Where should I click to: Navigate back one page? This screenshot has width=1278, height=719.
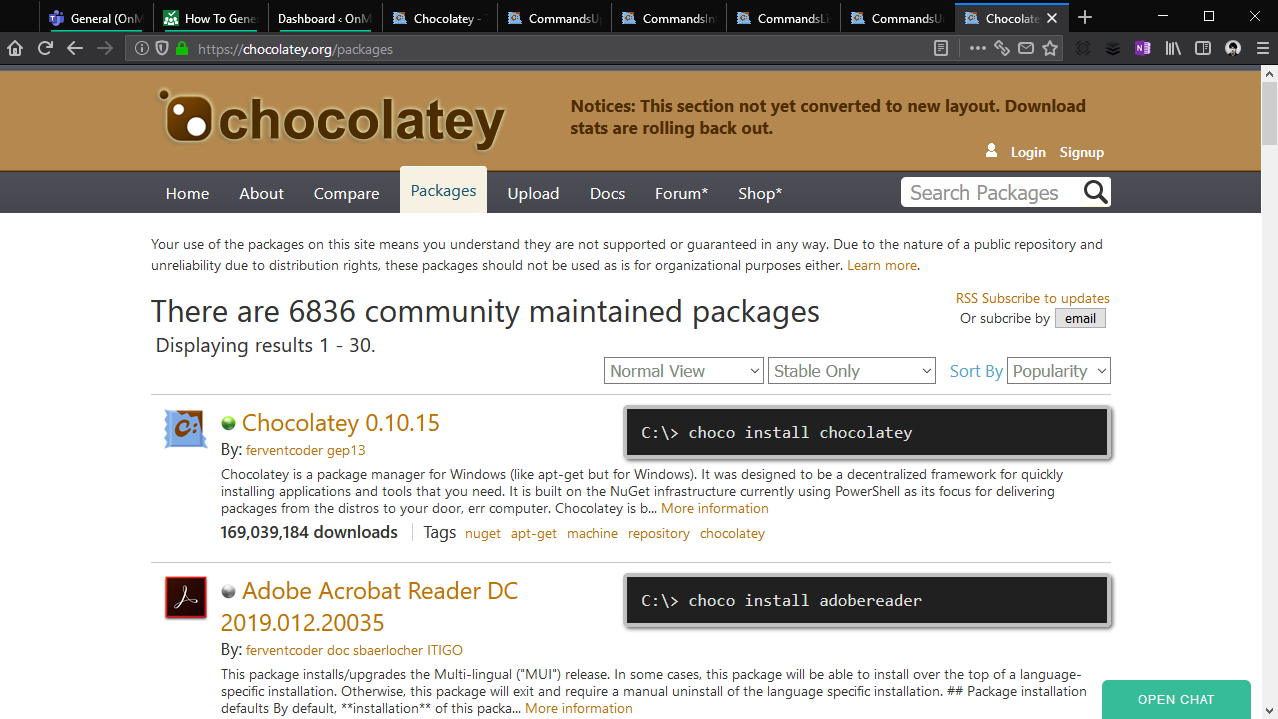75,48
